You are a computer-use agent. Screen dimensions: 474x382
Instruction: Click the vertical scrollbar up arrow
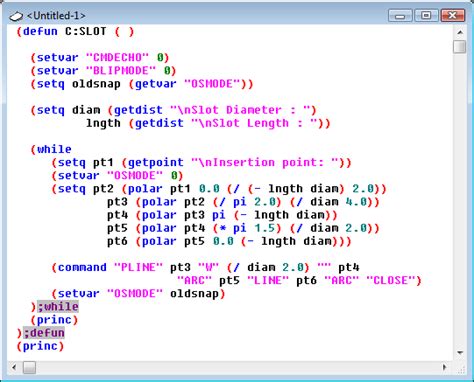(460, 32)
